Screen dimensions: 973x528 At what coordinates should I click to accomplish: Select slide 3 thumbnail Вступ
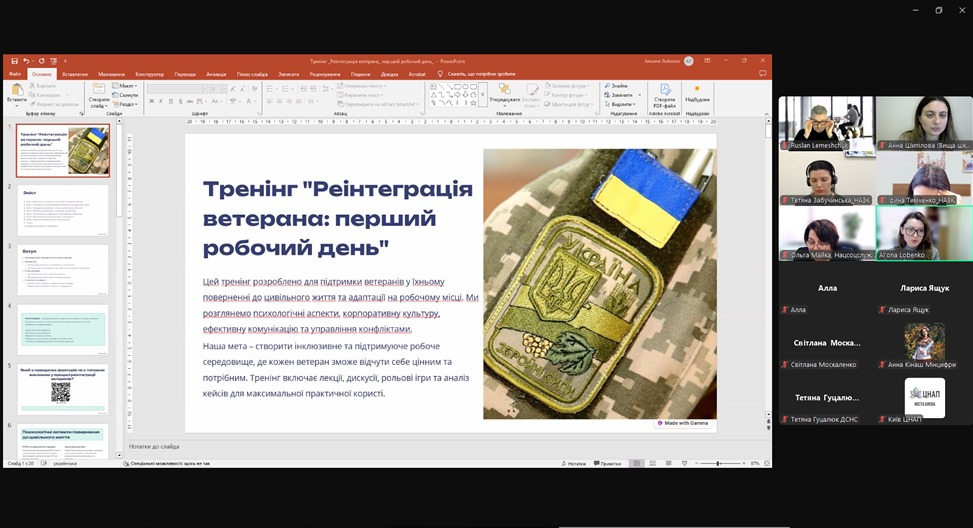(x=63, y=269)
